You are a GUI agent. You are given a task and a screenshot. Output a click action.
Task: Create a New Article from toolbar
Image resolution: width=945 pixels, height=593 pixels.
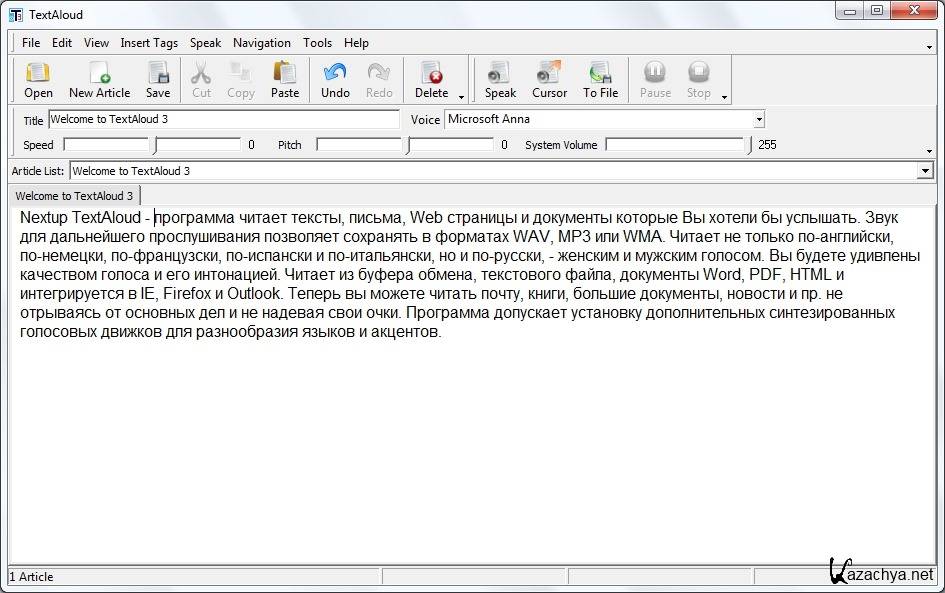click(x=99, y=79)
